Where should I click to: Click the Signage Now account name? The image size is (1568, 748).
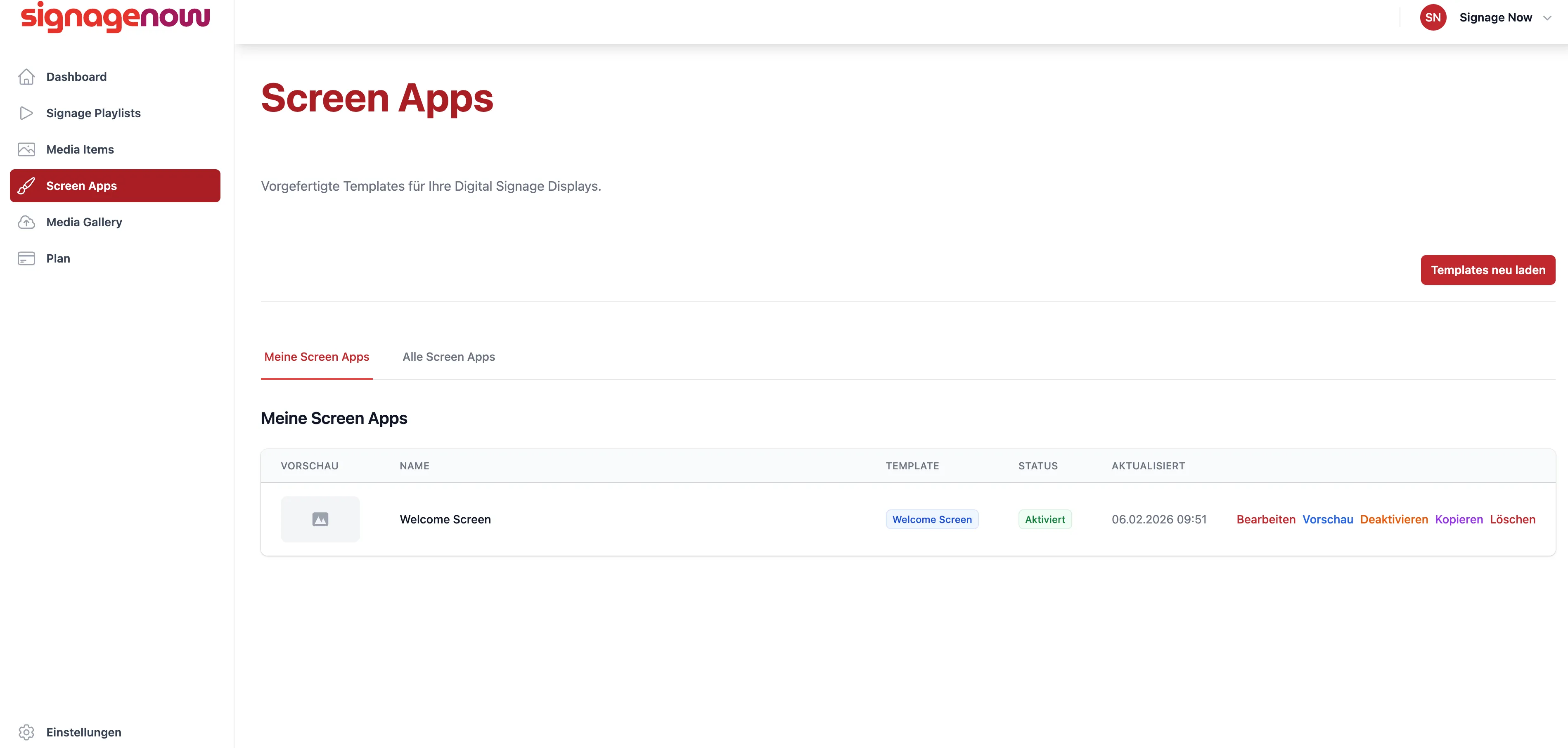pyautogui.click(x=1496, y=18)
